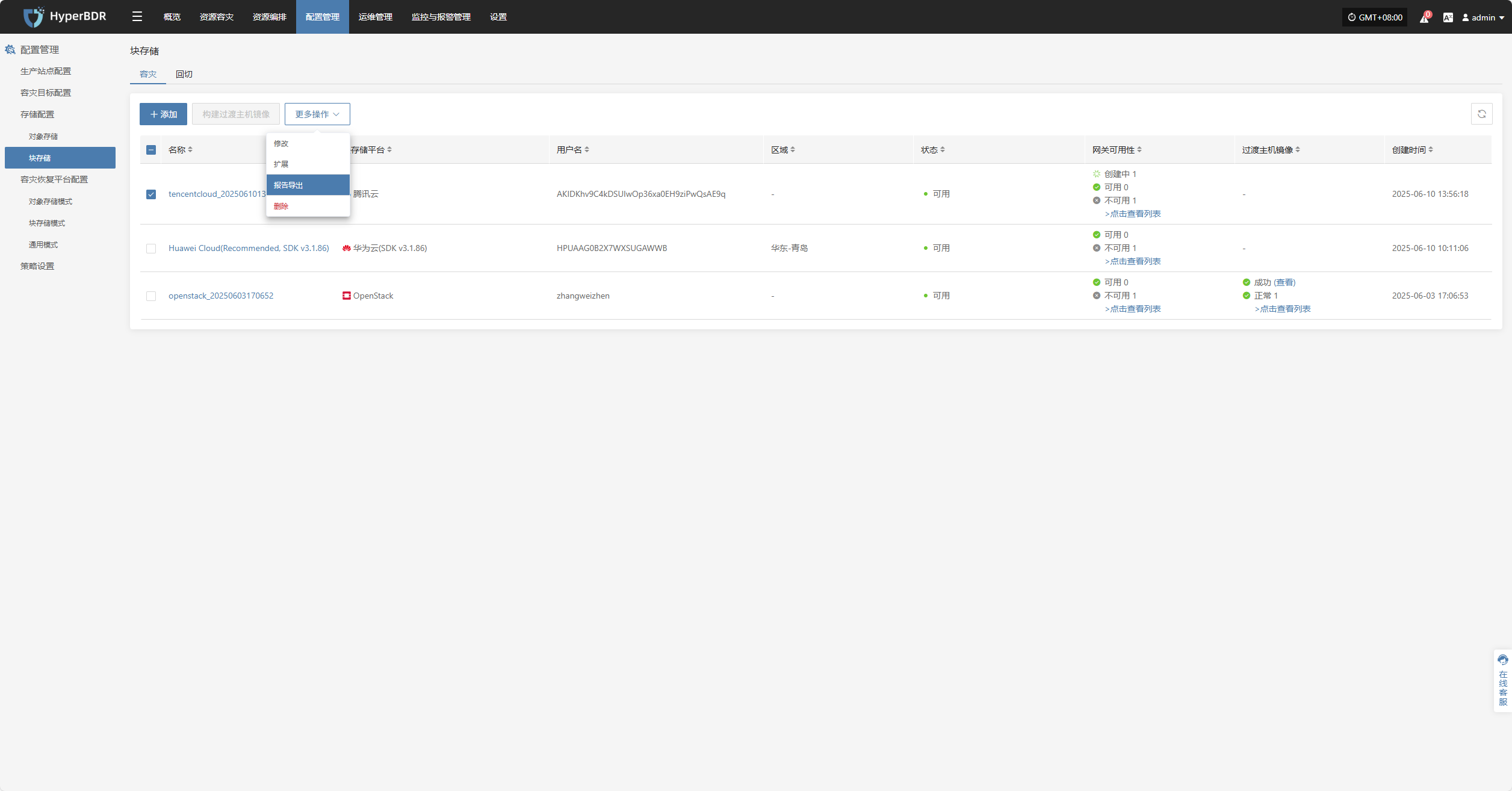View gateway list for Huawei Cloud row
The height and width of the screenshot is (791, 1512).
1133,261
